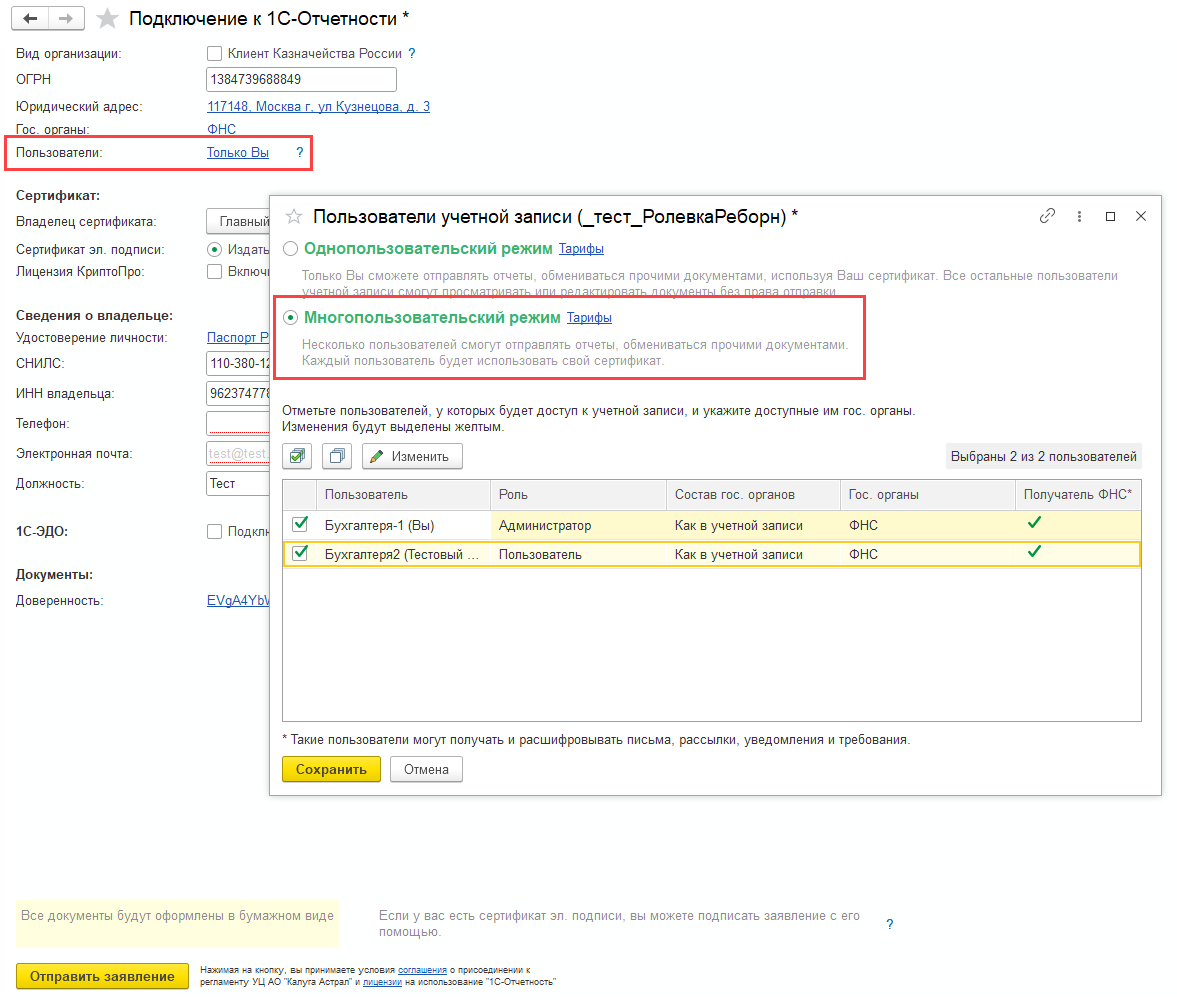Copy link icon in dialog header
Screen dimensions: 1177x1002
1048,216
